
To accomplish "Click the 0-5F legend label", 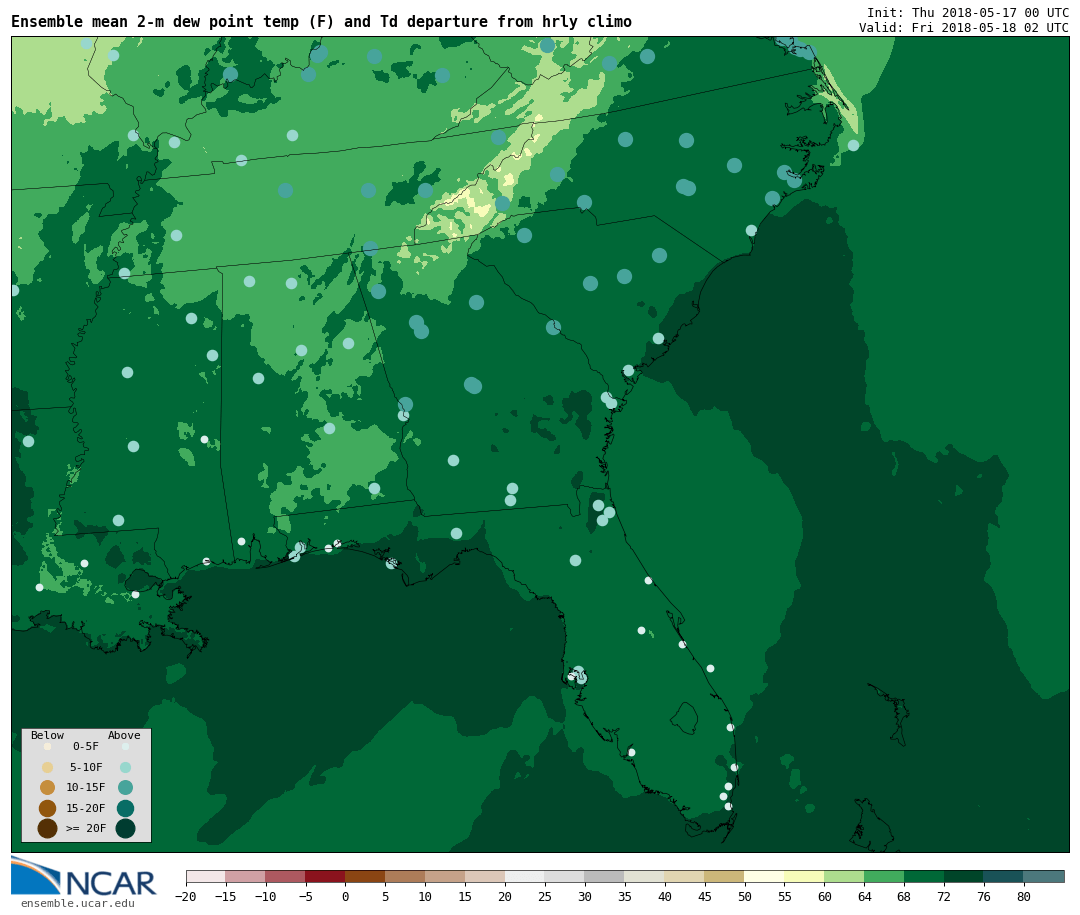I will click(86, 746).
